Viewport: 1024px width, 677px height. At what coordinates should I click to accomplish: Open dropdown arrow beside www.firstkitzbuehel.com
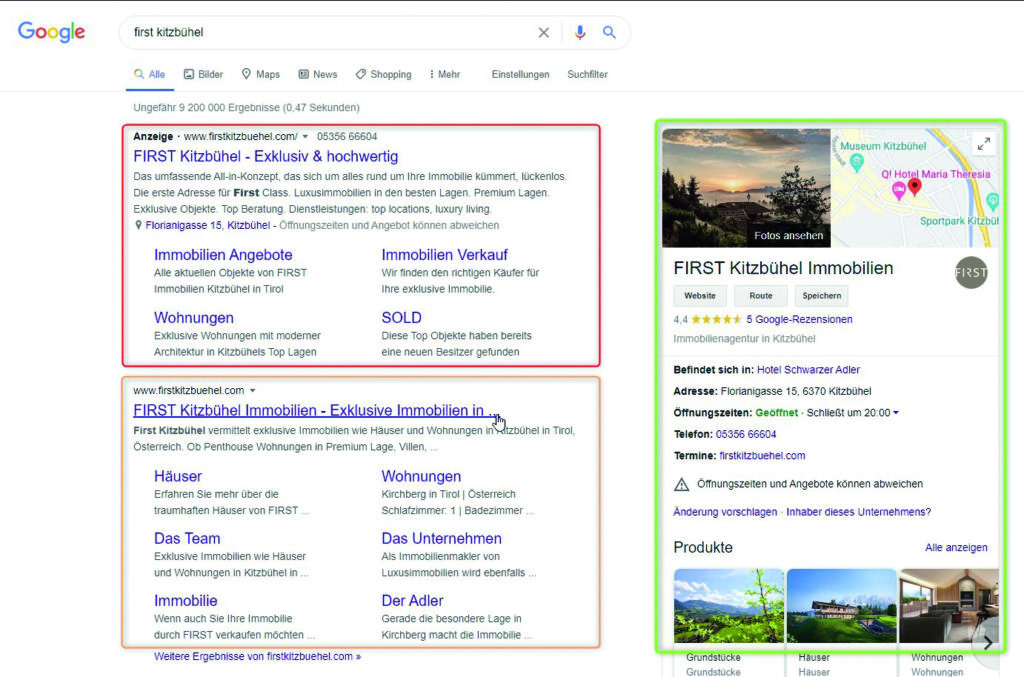[253, 391]
